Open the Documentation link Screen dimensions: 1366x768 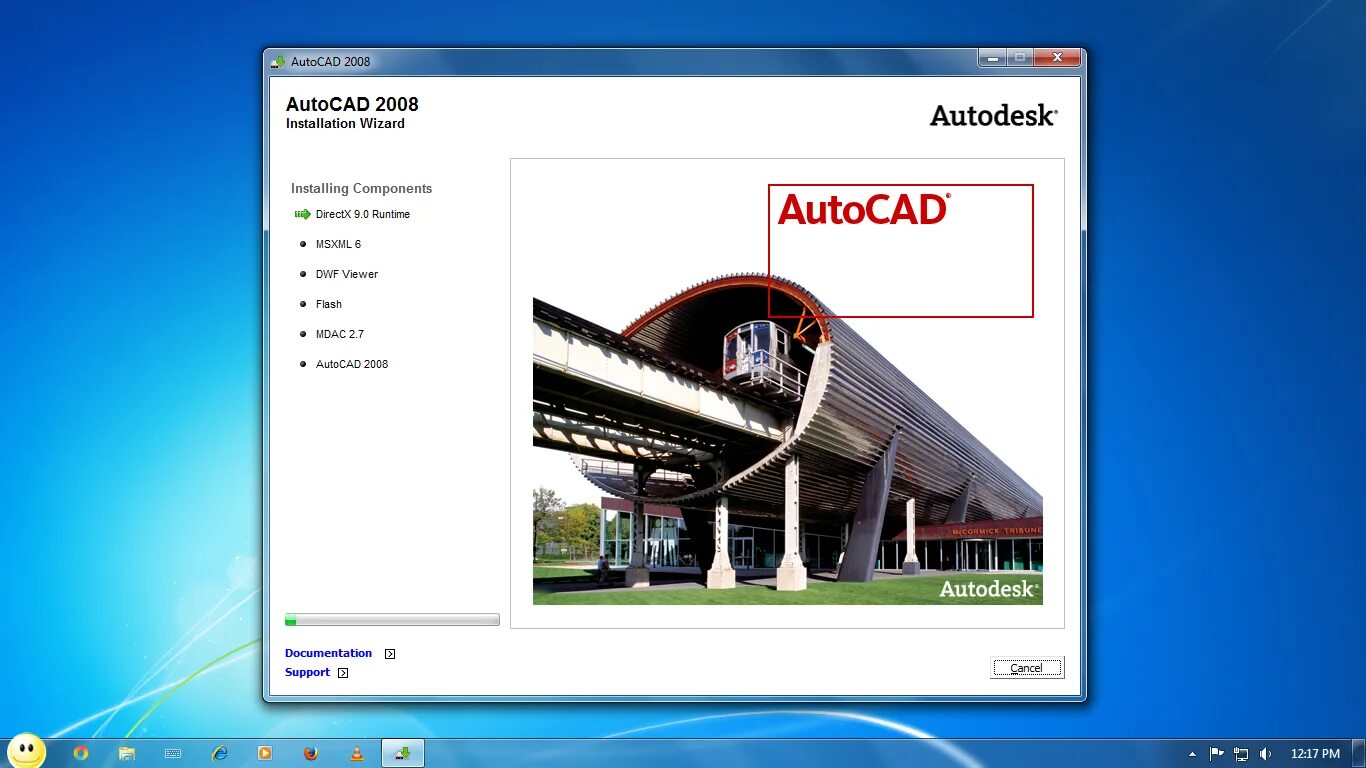(x=328, y=653)
